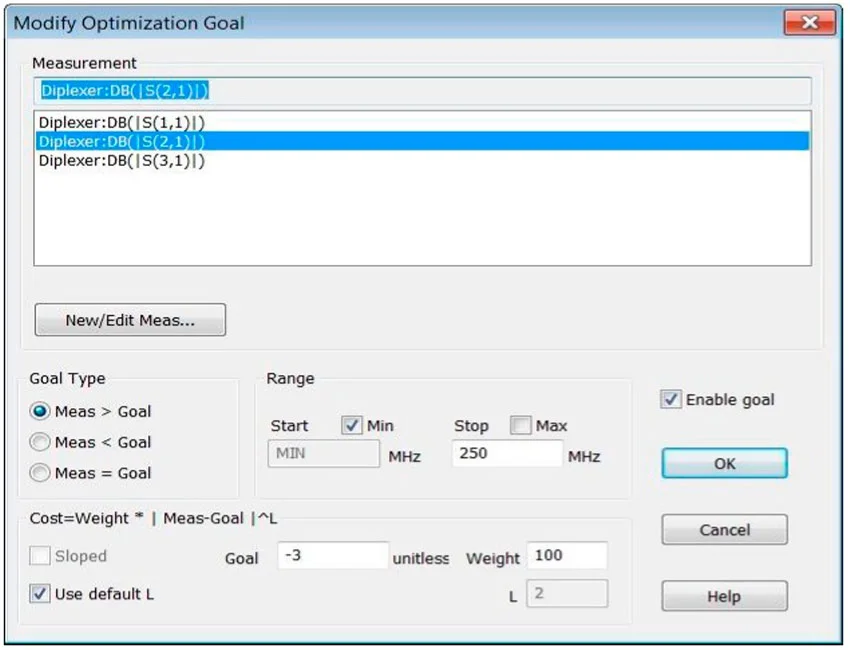Pick the Meas = Goal option
The width and height of the screenshot is (850, 650).
coord(41,473)
